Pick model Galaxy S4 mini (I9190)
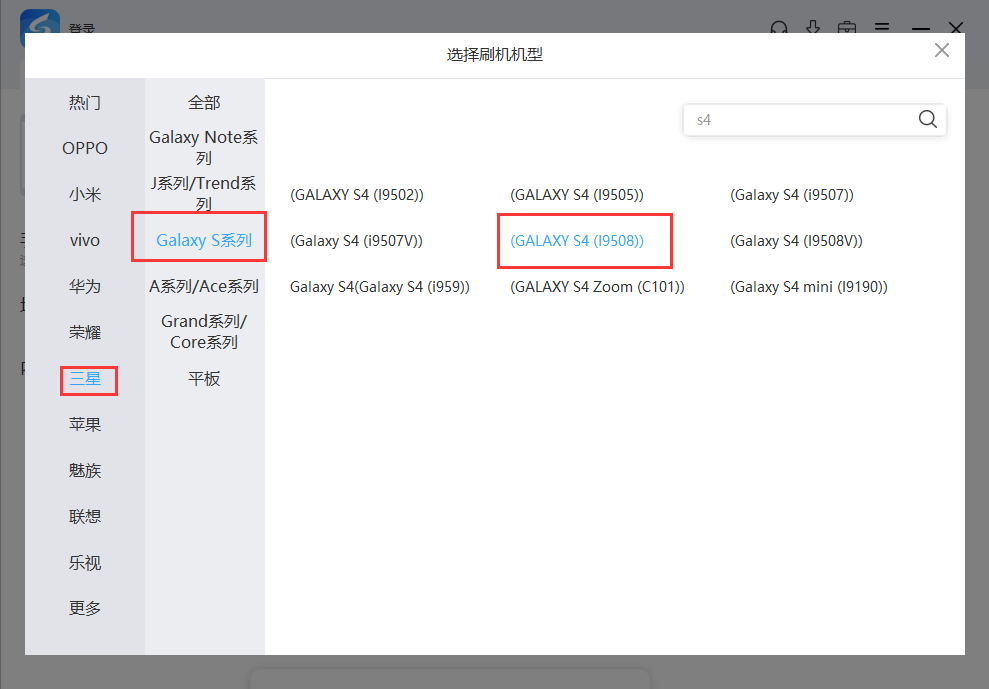This screenshot has height=689, width=989. [x=809, y=287]
